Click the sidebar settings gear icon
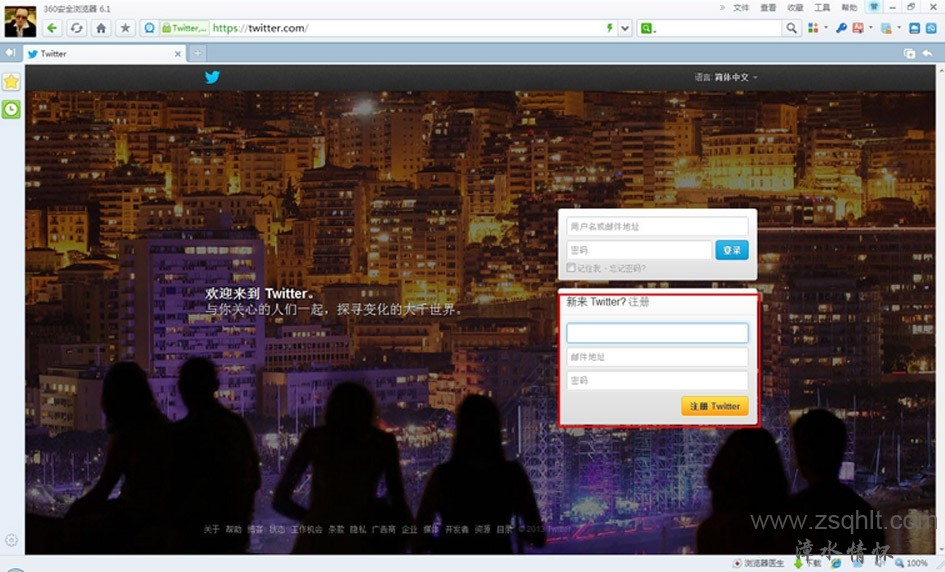Image resolution: width=945 pixels, height=572 pixels. [11, 540]
